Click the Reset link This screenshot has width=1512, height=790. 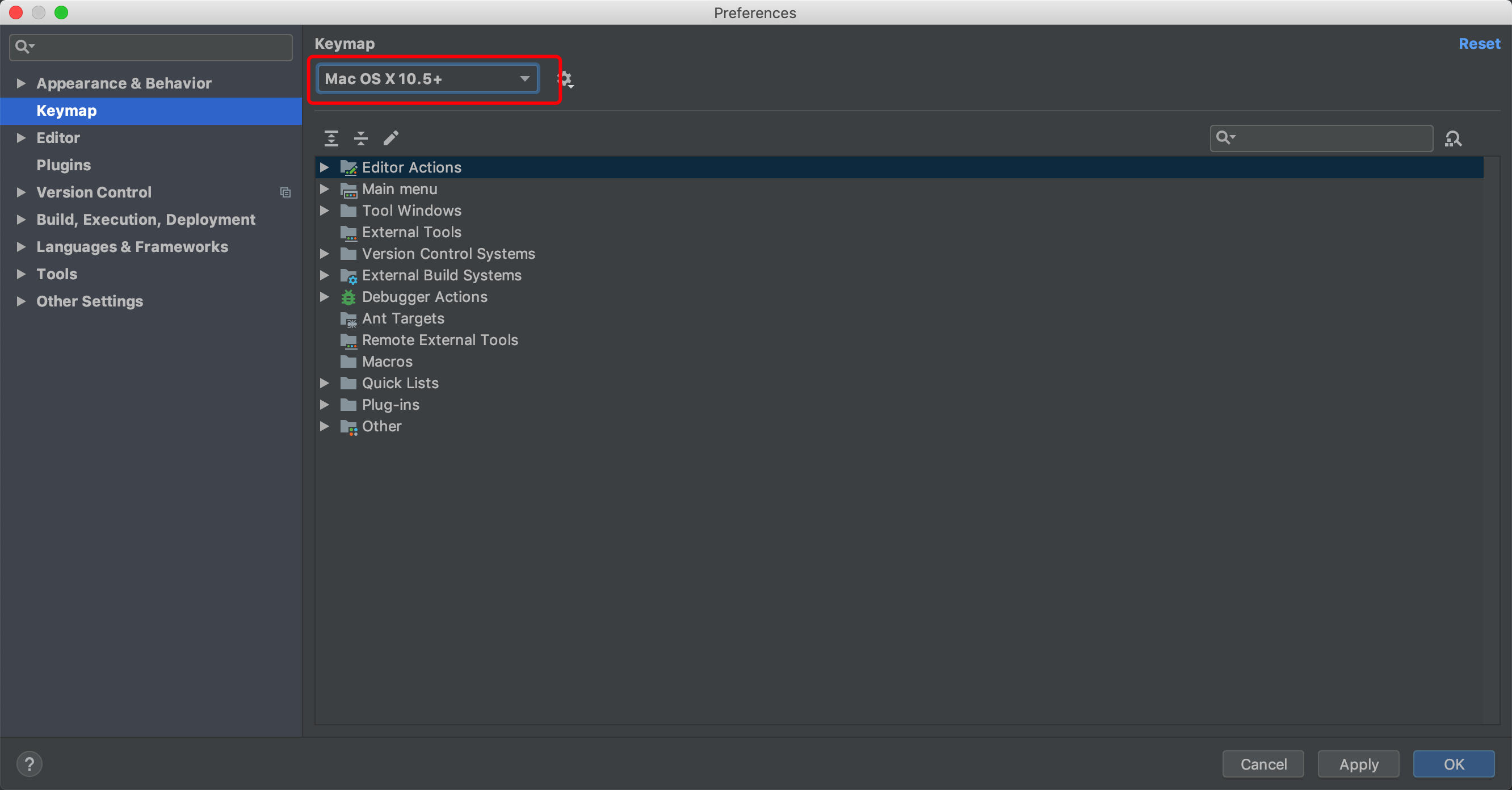coord(1479,44)
